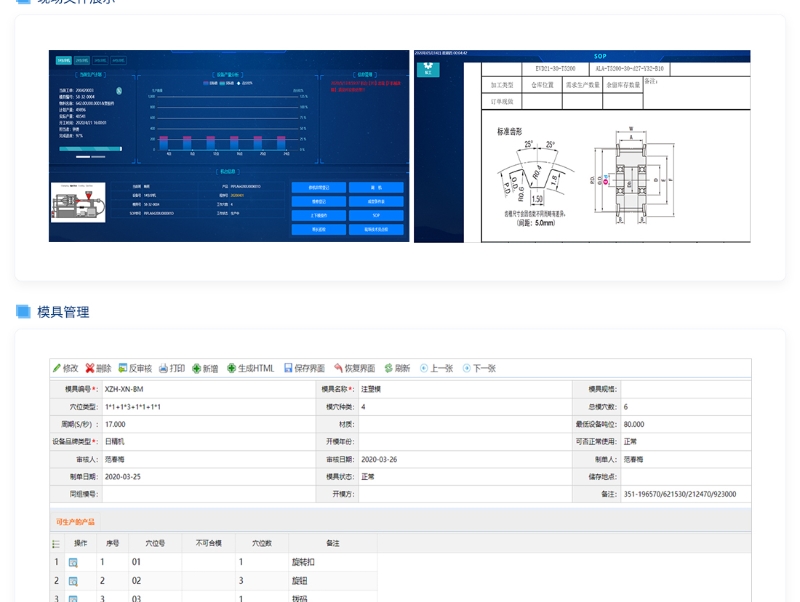Click the 总模穴数 field showing 6

coord(686,407)
